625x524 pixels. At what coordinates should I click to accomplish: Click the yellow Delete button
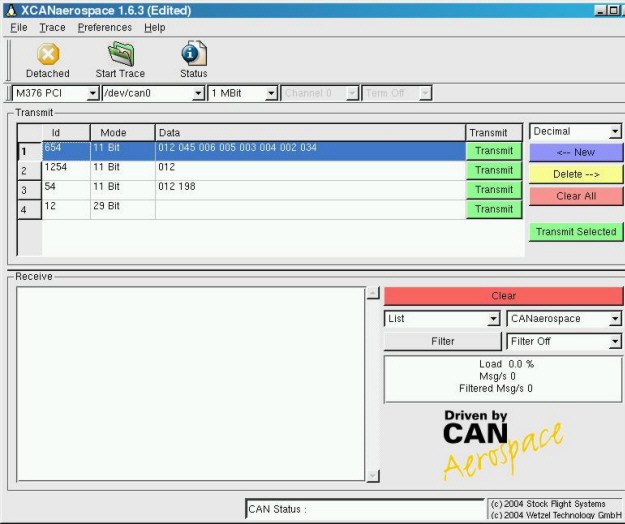click(575, 174)
